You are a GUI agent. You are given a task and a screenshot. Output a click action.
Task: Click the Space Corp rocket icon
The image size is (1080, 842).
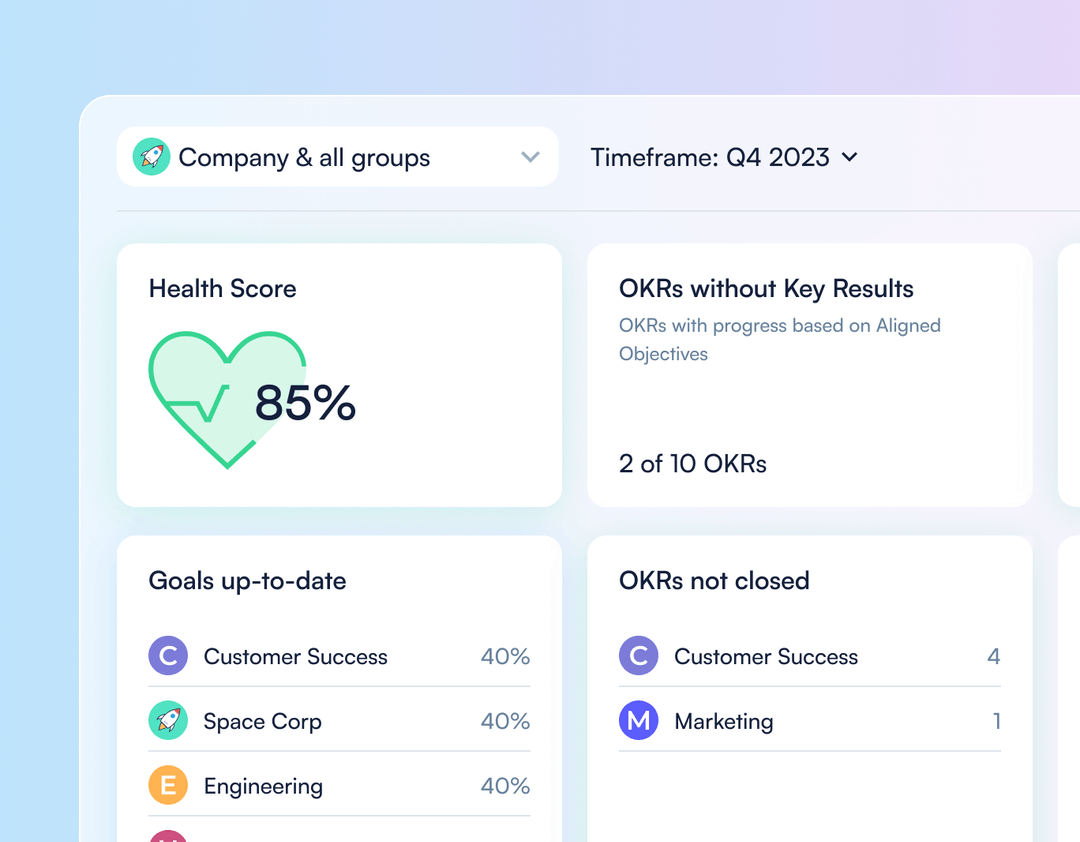(168, 721)
